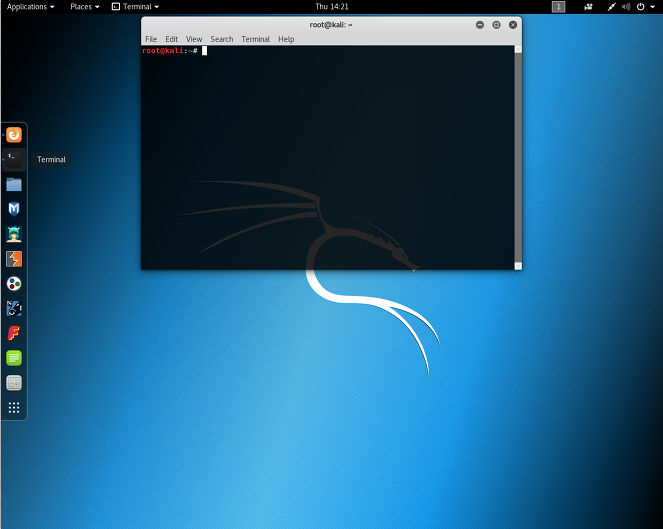The width and height of the screenshot is (663, 529).
Task: Launch Leafpad text editor from dock
Action: [14, 358]
